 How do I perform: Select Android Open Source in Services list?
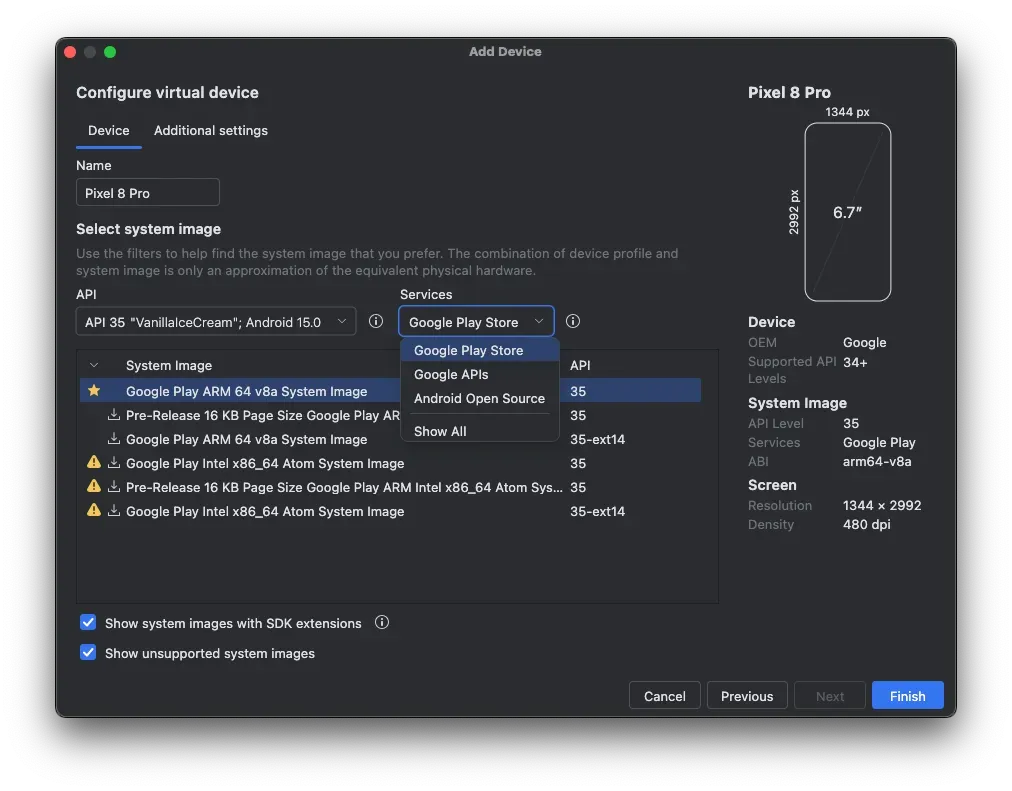[x=479, y=398]
